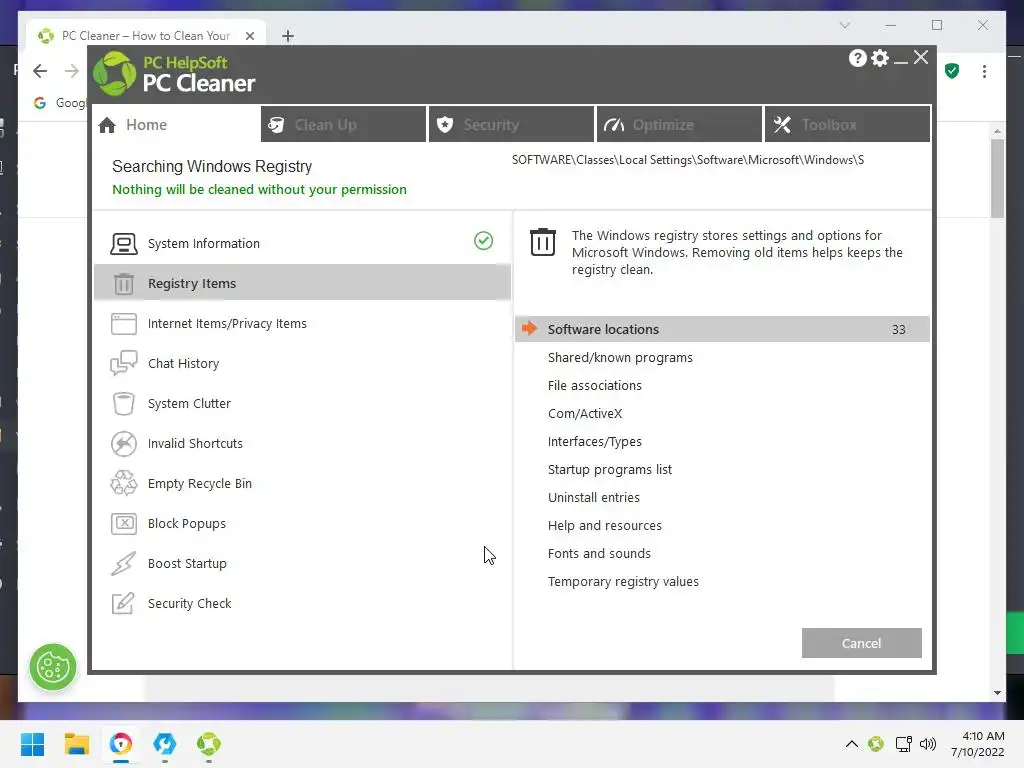
Task: Select Block Popups entry
Action: (x=302, y=523)
